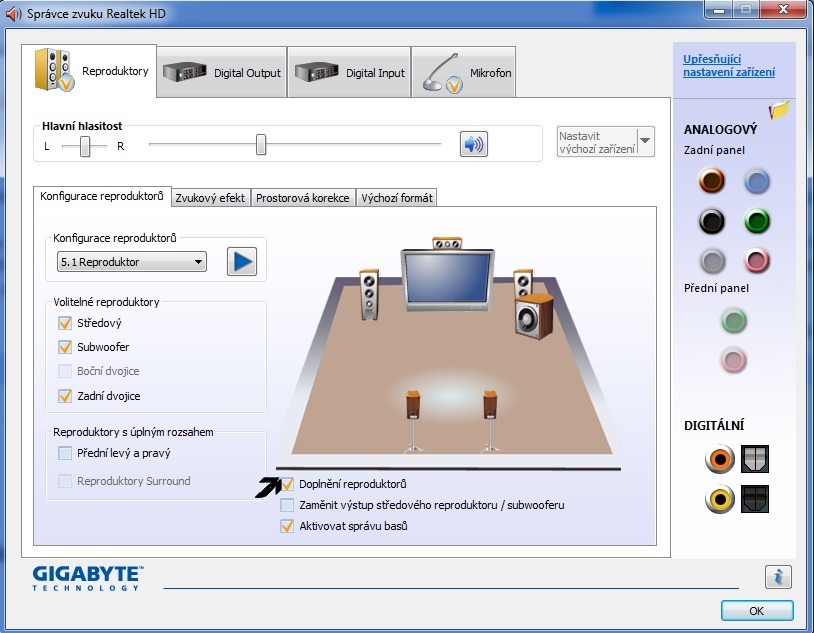Open the Prostorová korekce tab

coord(303,198)
